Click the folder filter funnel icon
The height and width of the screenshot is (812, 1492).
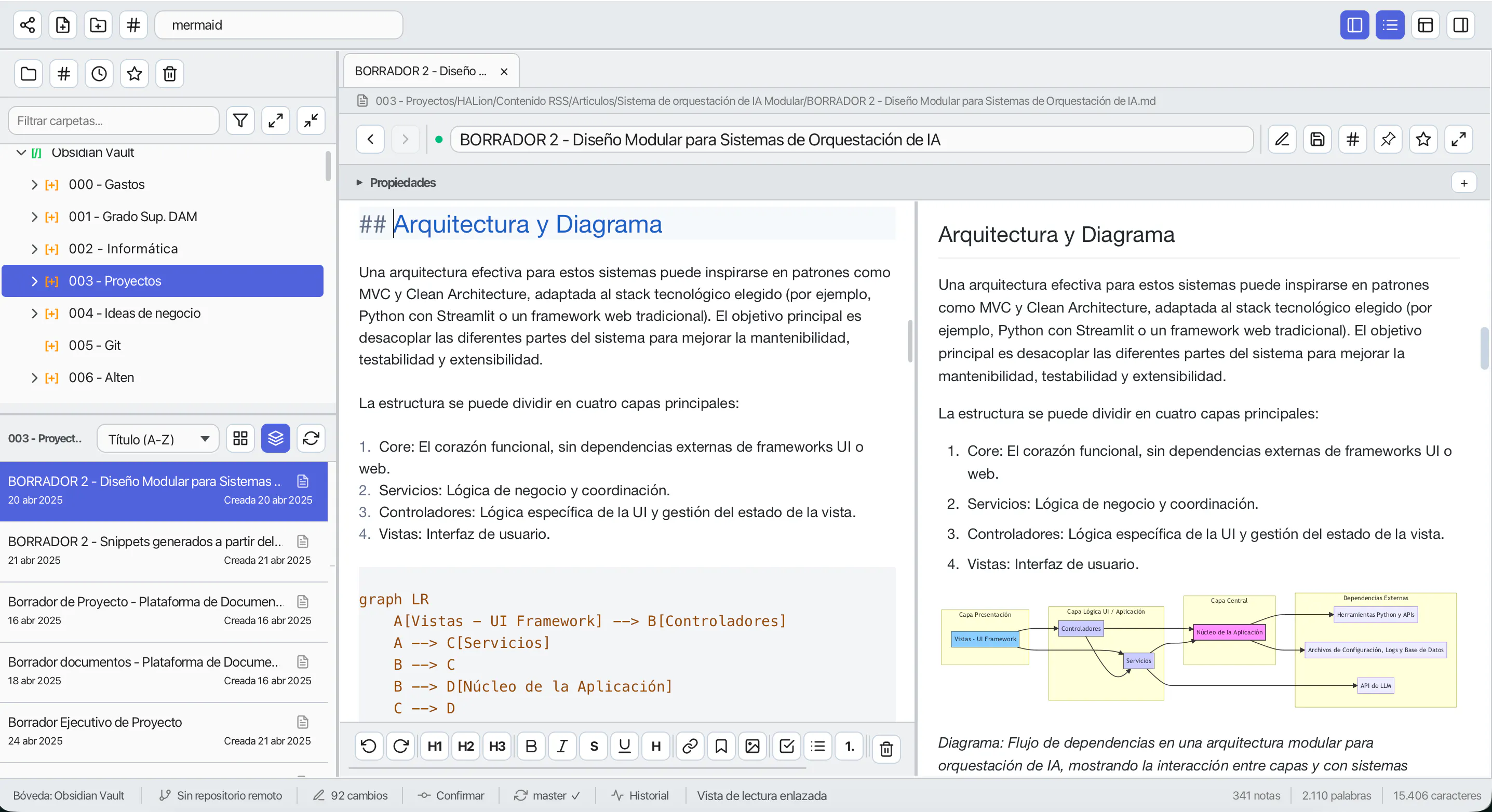click(240, 120)
